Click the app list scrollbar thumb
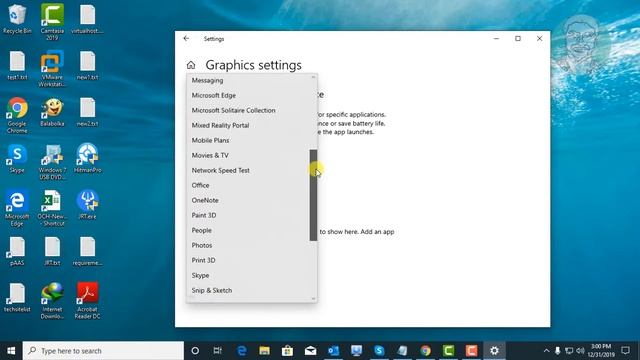Viewport: 640px width, 360px height. (313, 195)
